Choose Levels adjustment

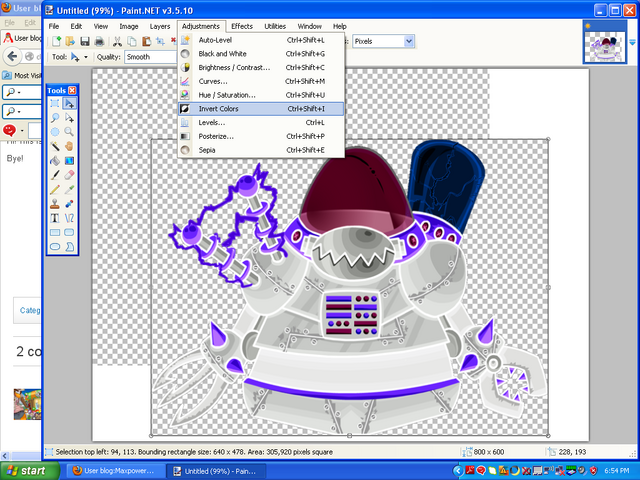tap(261, 122)
